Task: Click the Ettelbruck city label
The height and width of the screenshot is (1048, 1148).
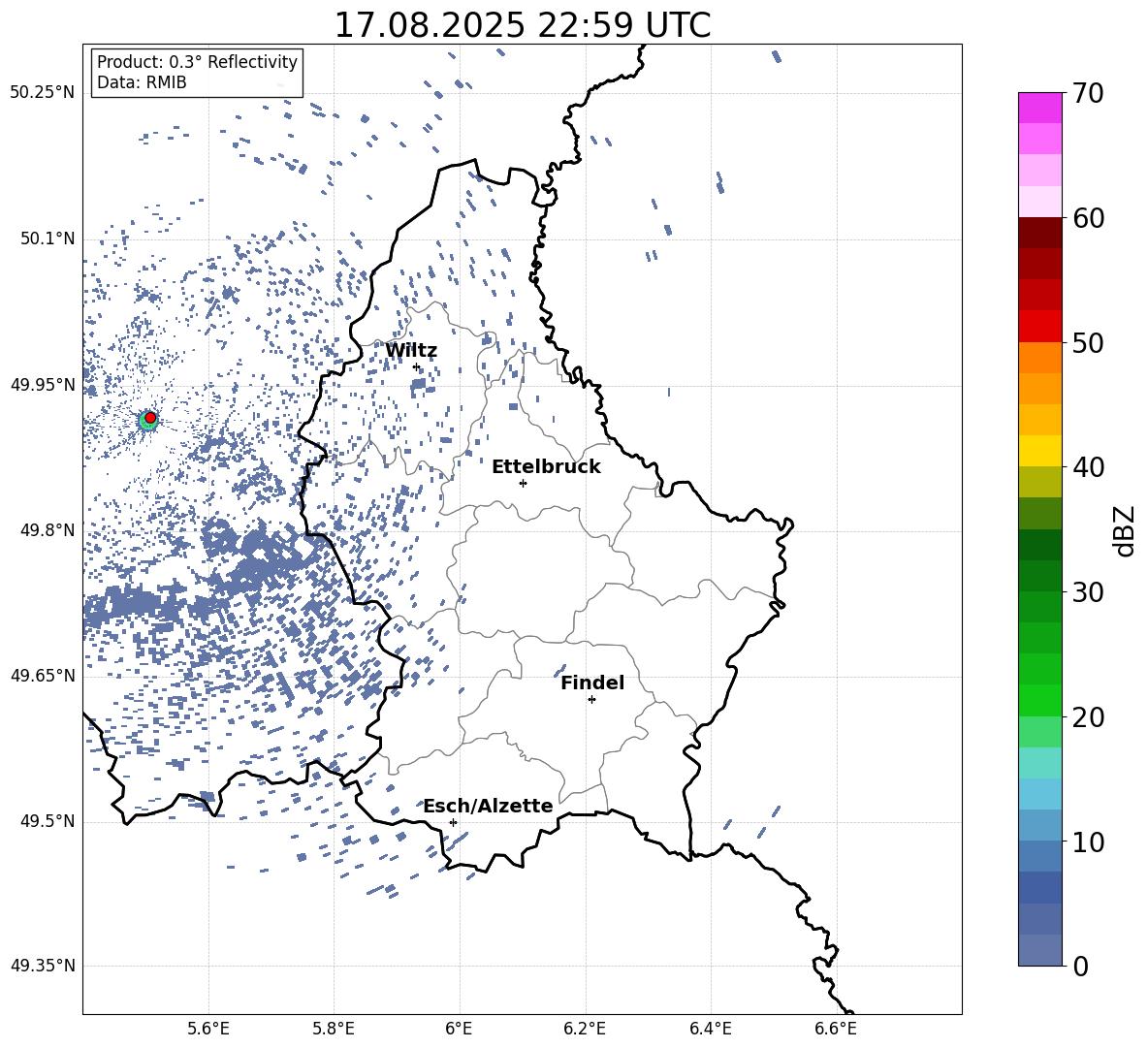Action: point(546,467)
